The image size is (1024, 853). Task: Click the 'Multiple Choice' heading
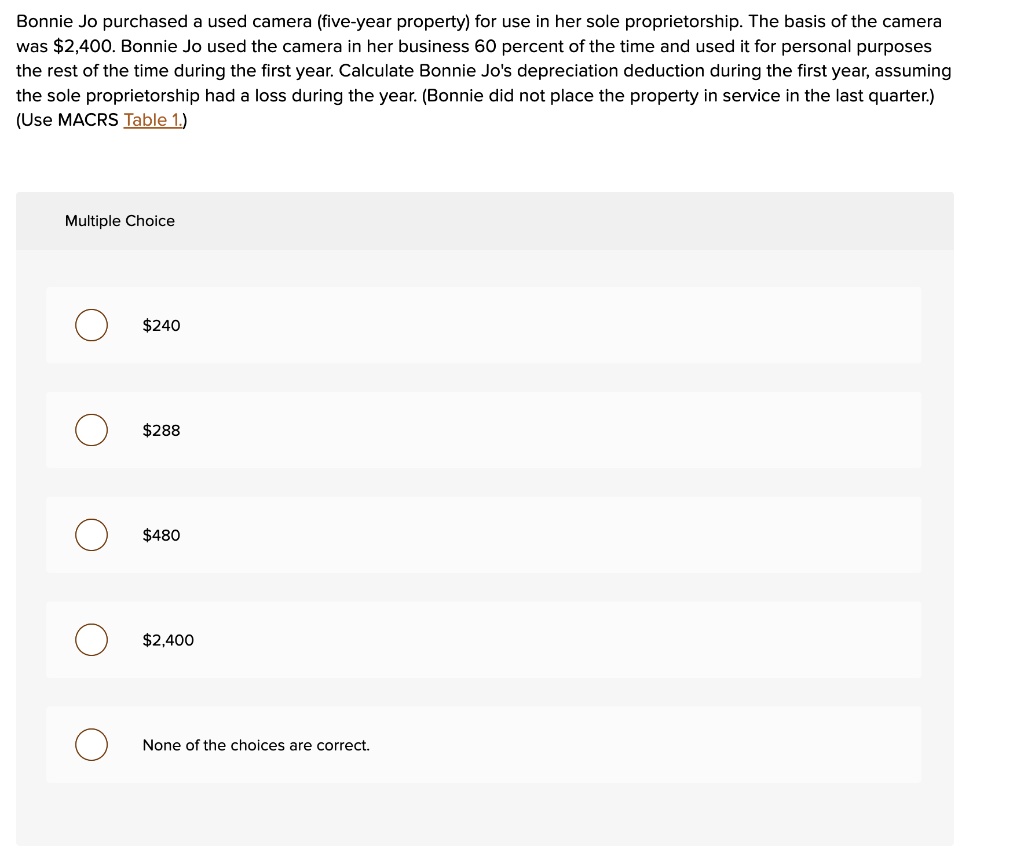coord(120,221)
